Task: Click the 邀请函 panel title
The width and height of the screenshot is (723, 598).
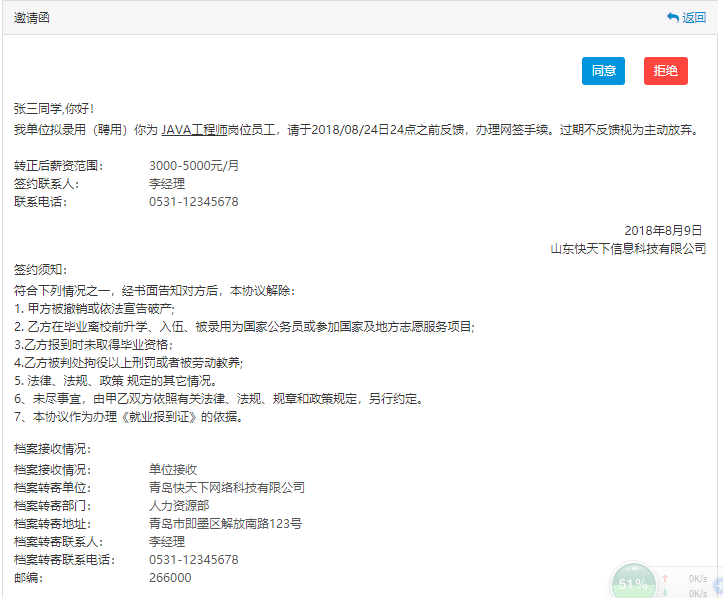Action: point(31,18)
